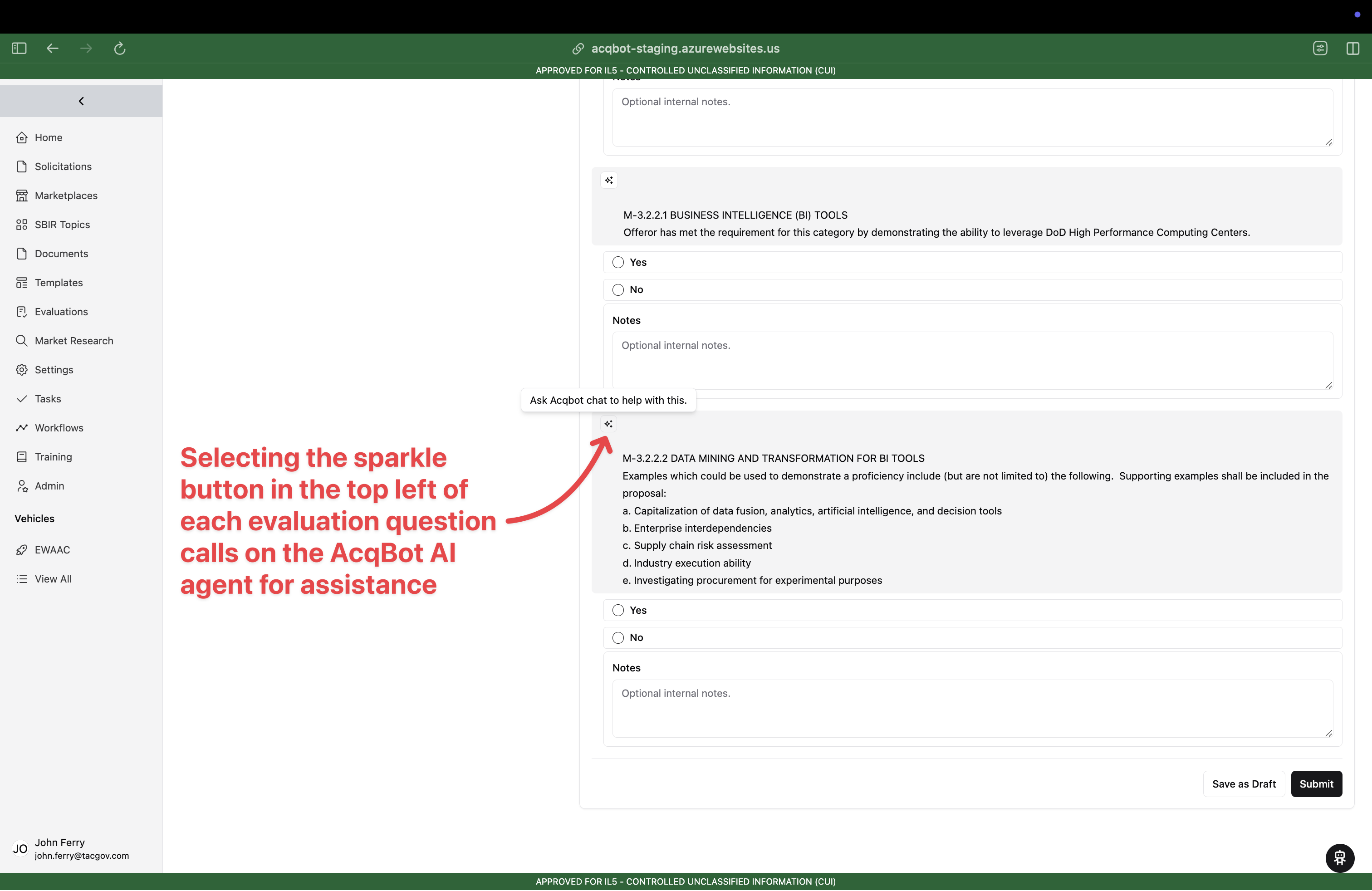Reload the page using browser refresh icon
1372x891 pixels.
[119, 49]
